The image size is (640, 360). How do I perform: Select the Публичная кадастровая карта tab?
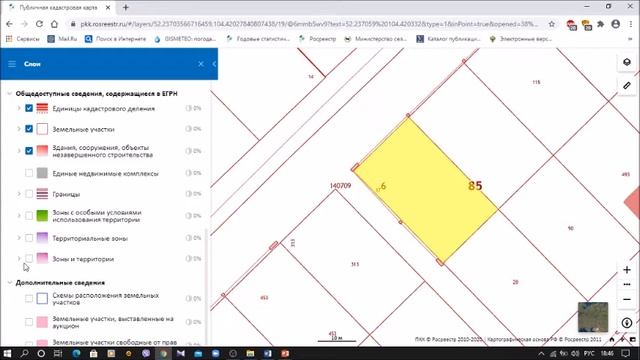(x=59, y=7)
